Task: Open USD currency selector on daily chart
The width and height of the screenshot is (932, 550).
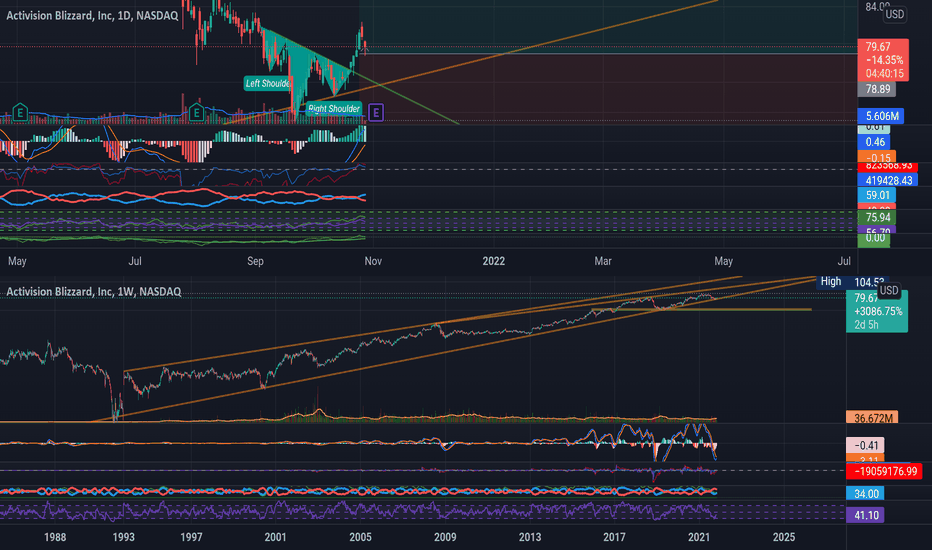Action: coord(895,14)
